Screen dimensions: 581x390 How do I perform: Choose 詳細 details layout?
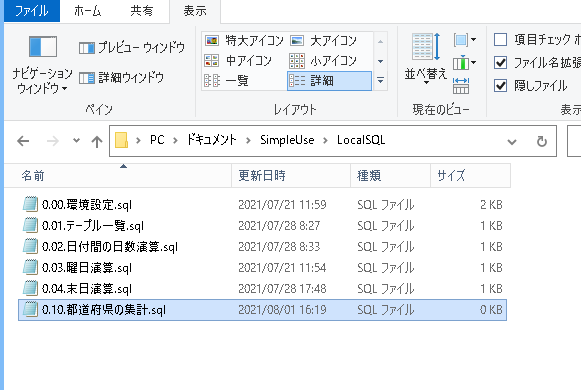click(x=329, y=80)
